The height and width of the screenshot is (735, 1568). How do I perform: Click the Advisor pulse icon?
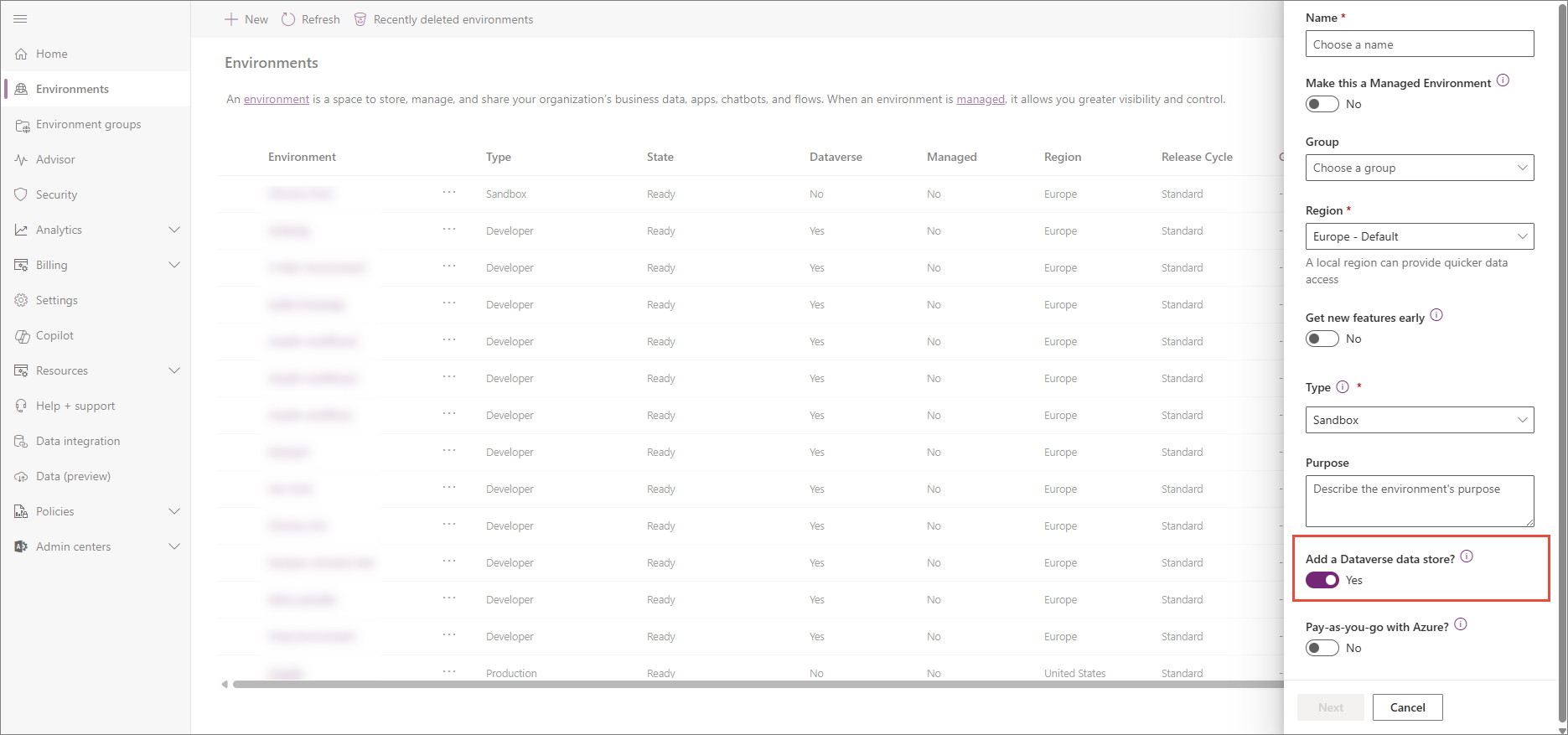[x=21, y=159]
